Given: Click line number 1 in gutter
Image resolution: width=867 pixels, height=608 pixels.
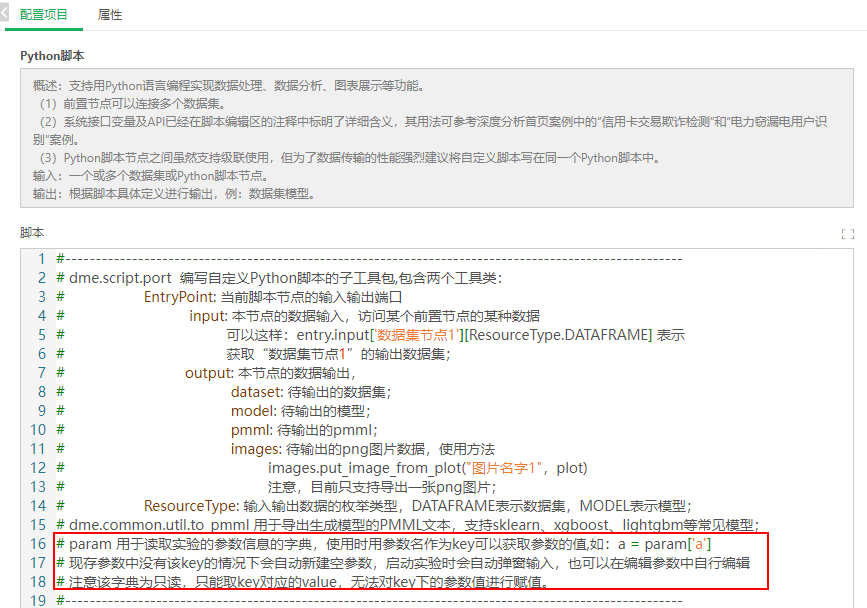Looking at the screenshot, I should [42, 259].
